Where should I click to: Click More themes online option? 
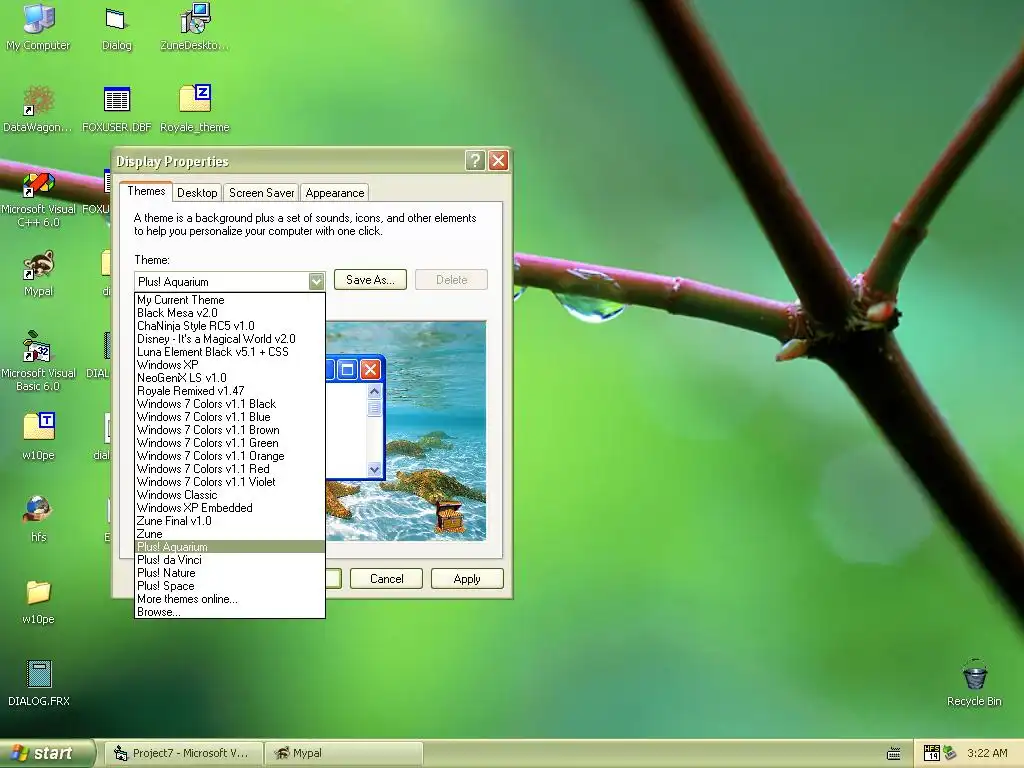(230, 600)
